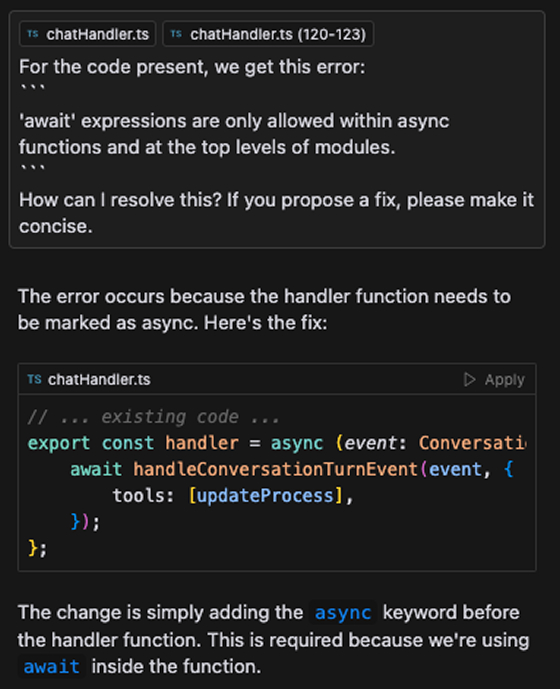Click TS icon on first chatHandler.ts chip

(x=33, y=34)
